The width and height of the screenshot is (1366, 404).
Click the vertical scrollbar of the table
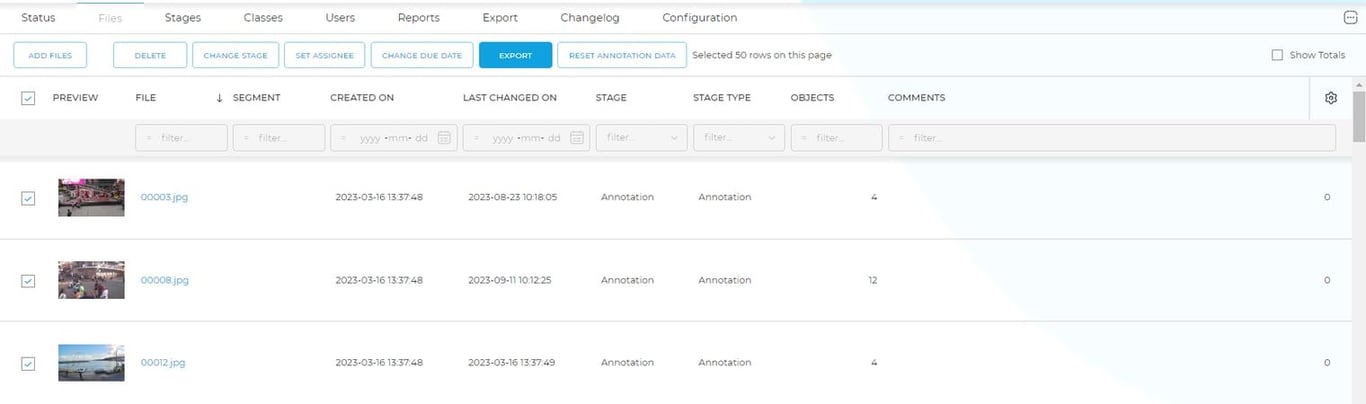(x=1358, y=117)
